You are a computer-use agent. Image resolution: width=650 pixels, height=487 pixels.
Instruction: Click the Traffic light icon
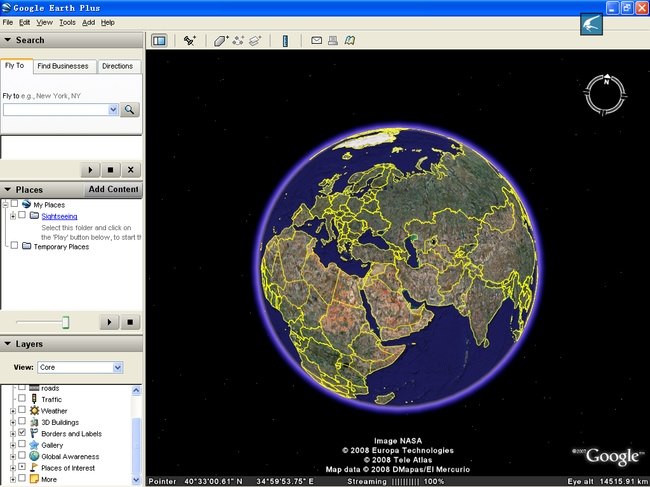[34, 399]
